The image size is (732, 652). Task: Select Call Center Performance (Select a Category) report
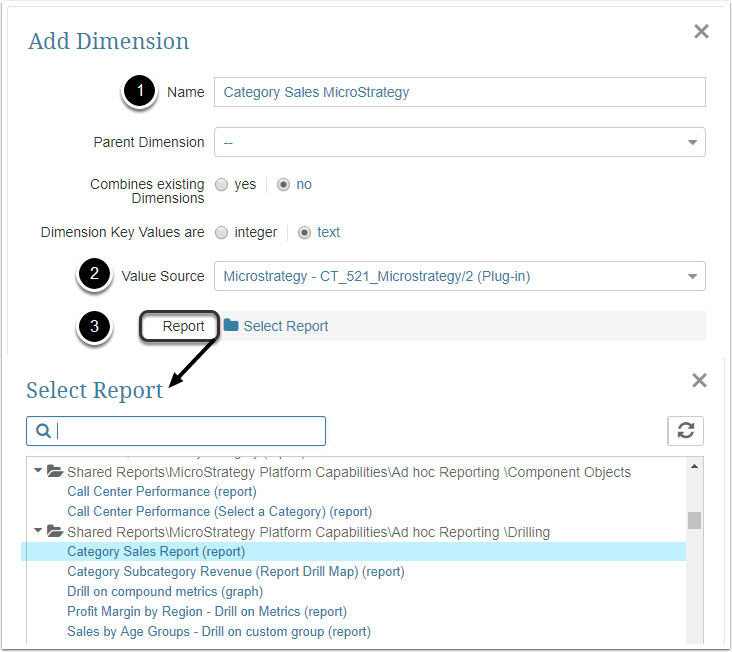(x=219, y=512)
